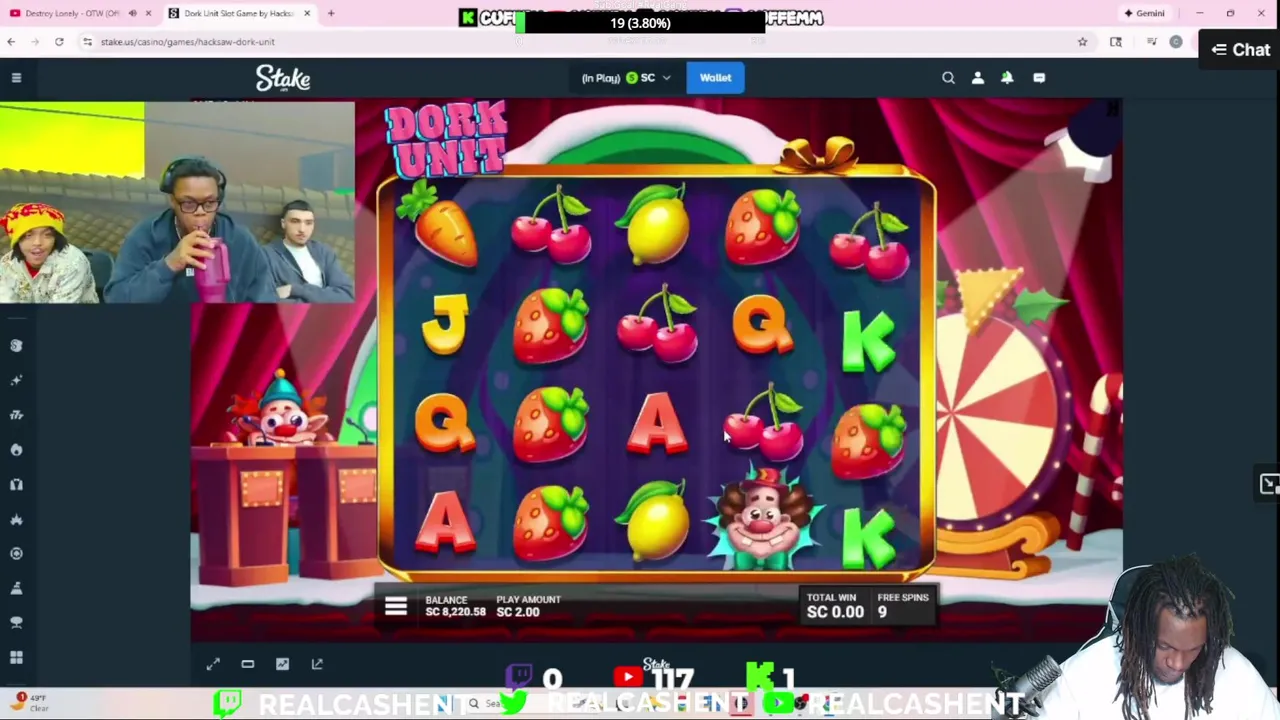1280x720 pixels.
Task: Select the flame sidebar icon
Action: coord(16,450)
